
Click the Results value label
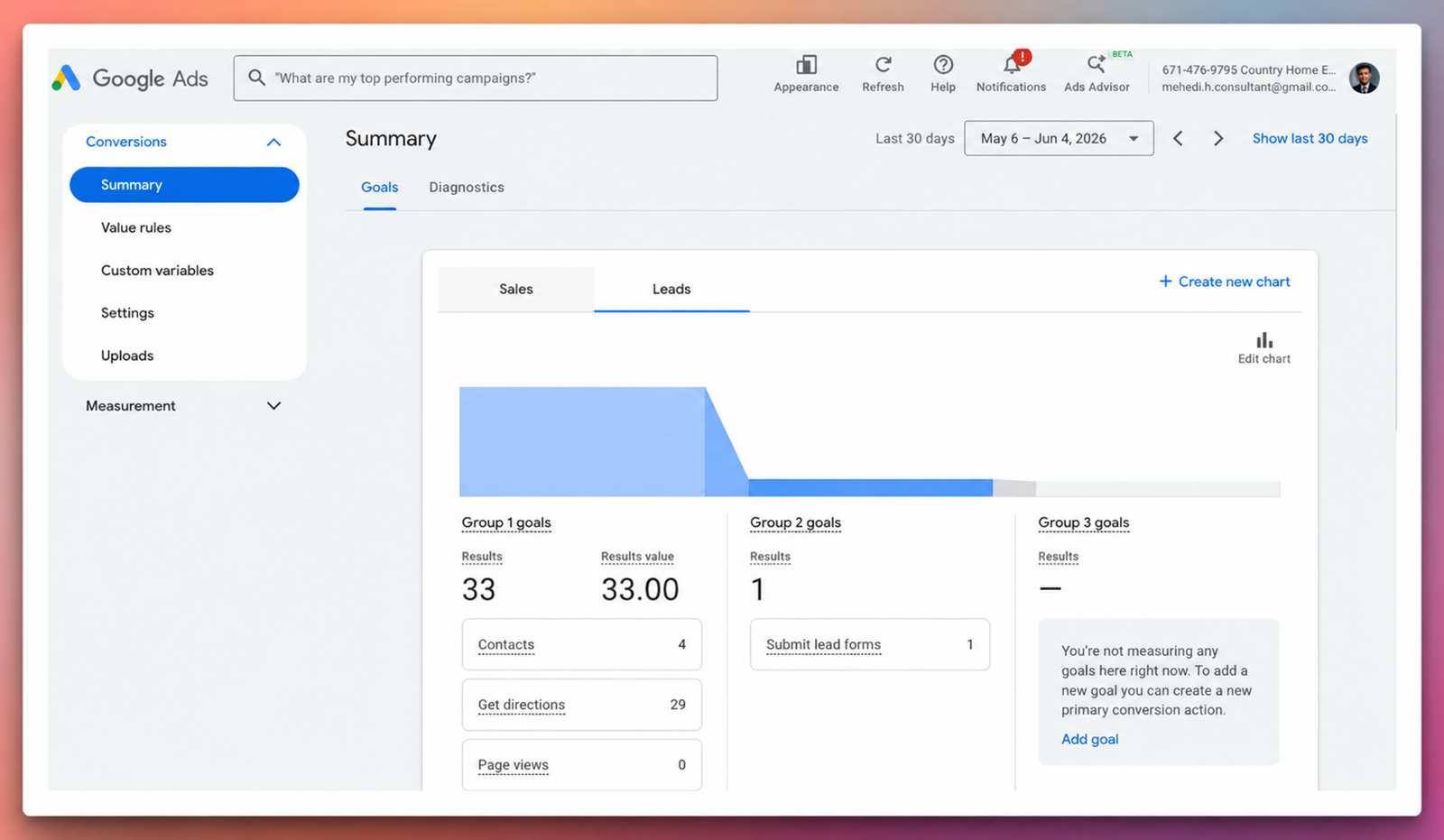point(637,557)
